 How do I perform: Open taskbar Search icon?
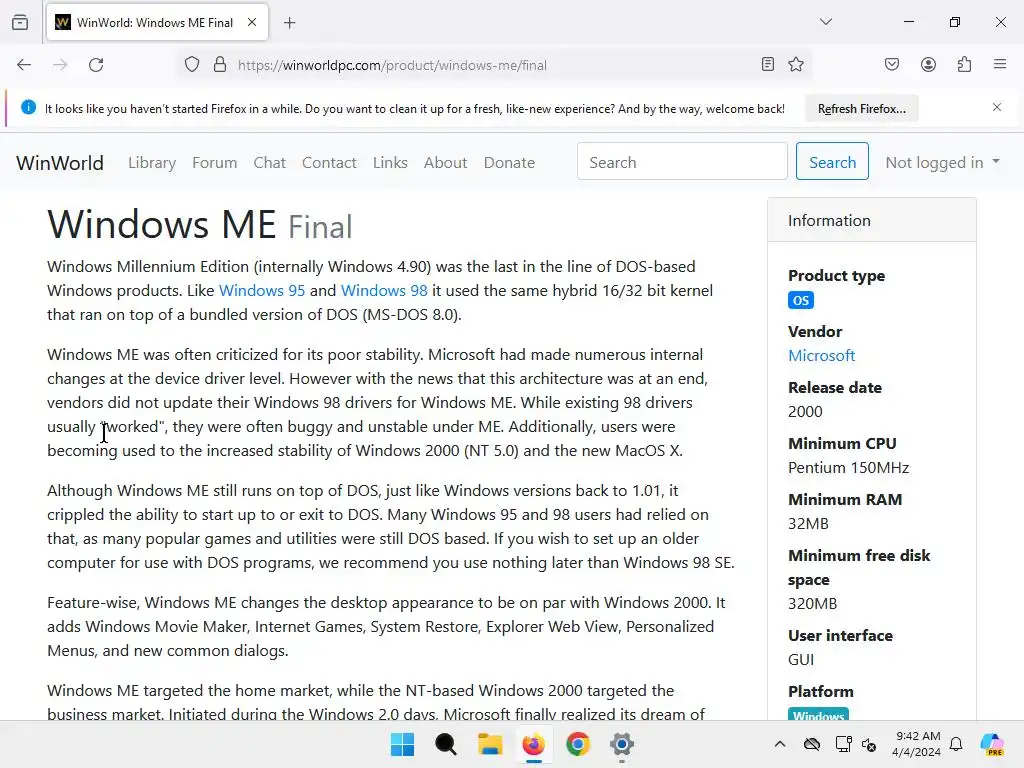[446, 744]
